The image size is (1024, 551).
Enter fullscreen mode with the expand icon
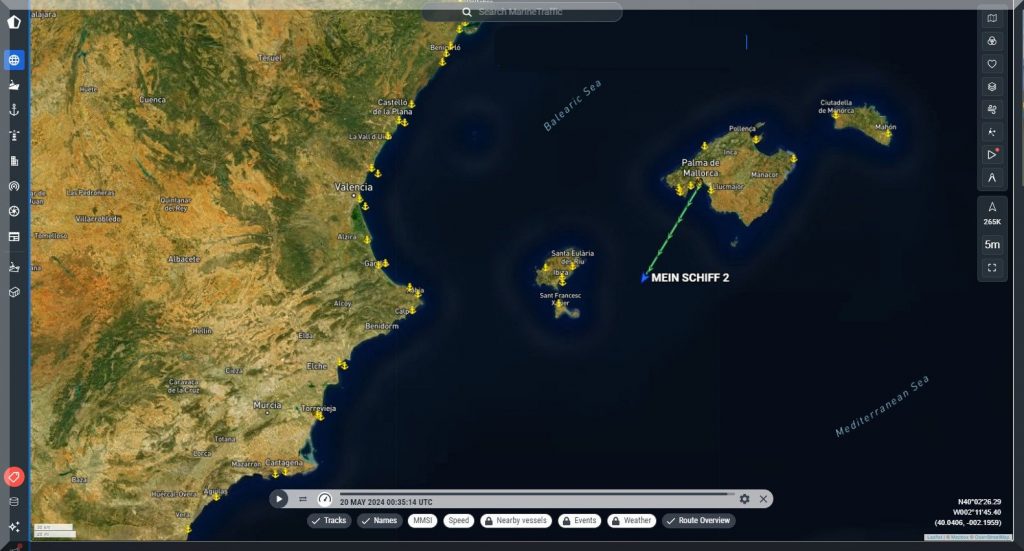[x=991, y=267]
